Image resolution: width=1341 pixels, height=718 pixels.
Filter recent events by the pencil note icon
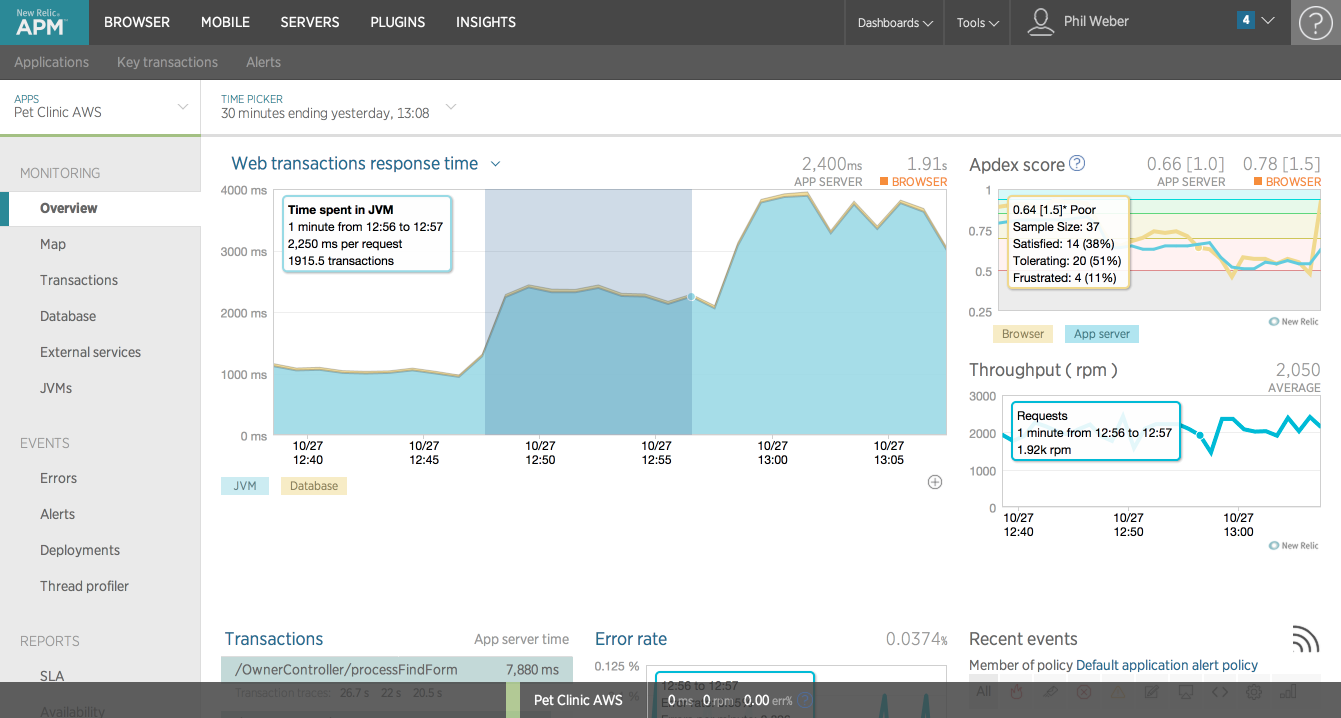click(1151, 691)
